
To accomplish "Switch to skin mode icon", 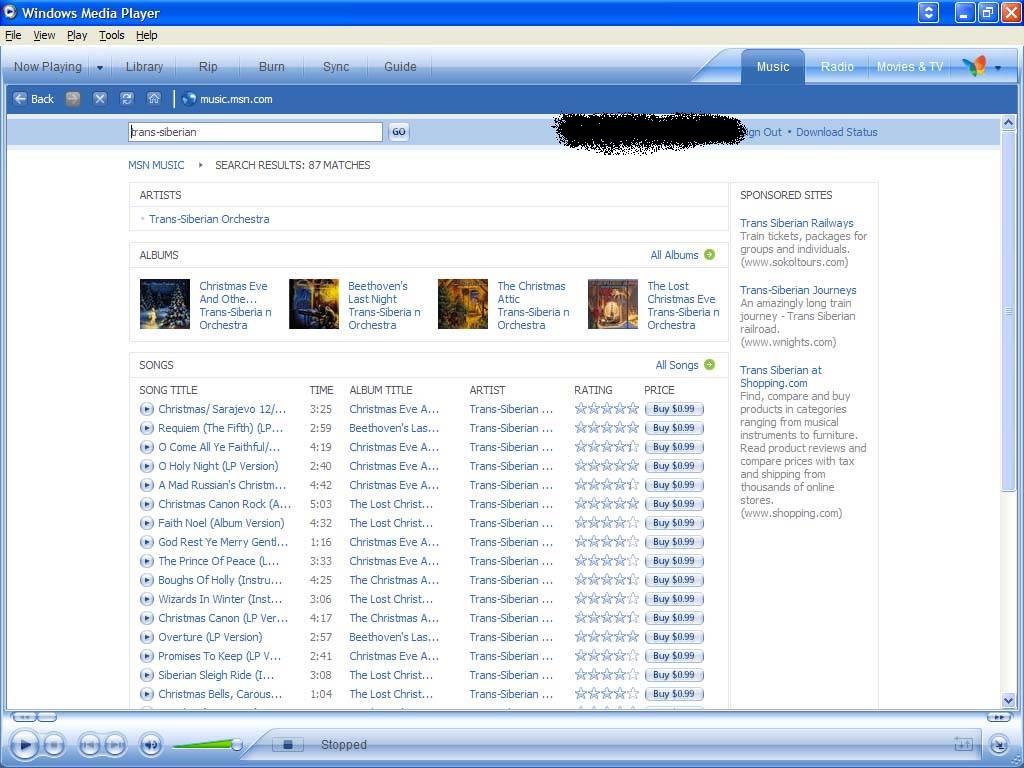I will pyautogui.click(x=998, y=744).
